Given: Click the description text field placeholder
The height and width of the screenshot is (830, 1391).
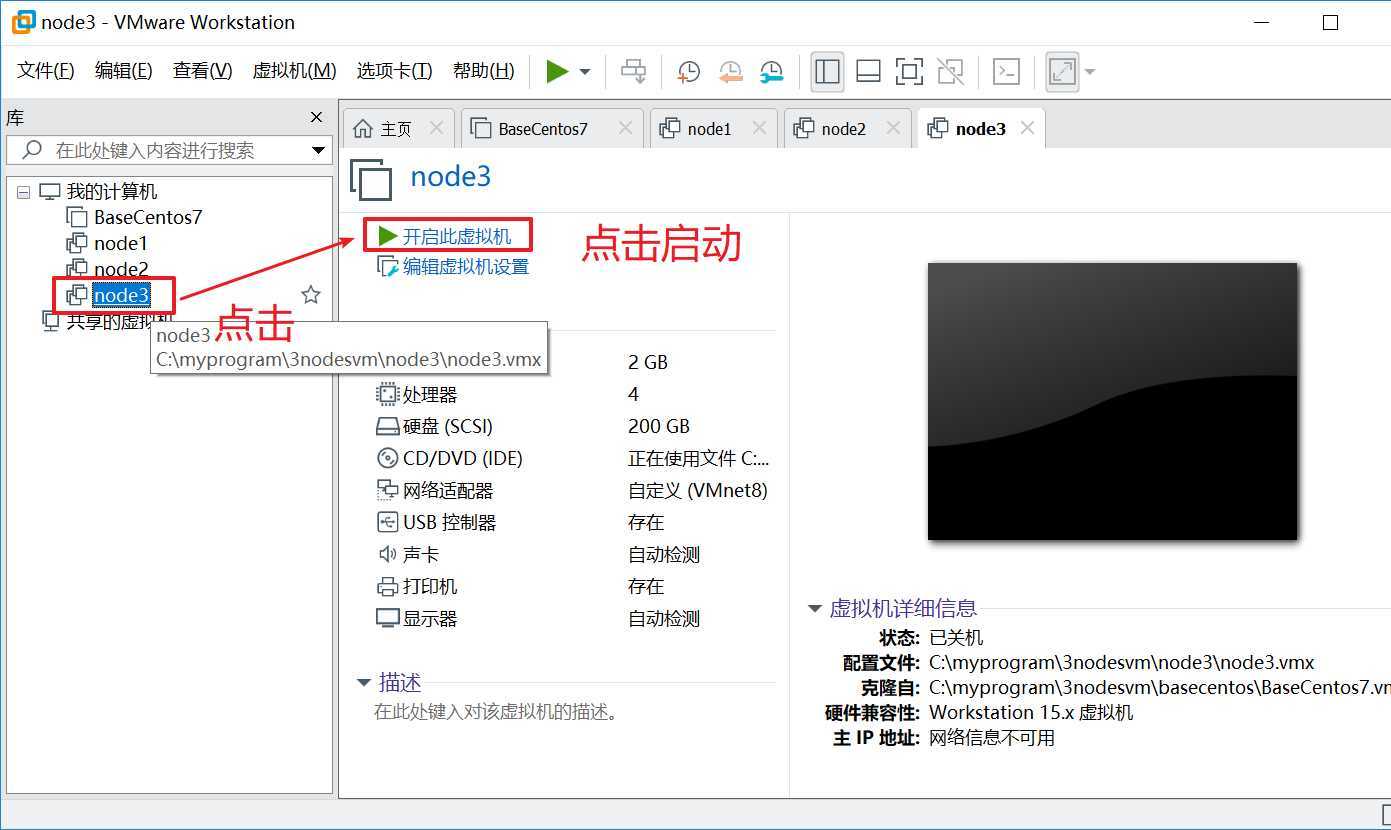Looking at the screenshot, I should click(497, 712).
